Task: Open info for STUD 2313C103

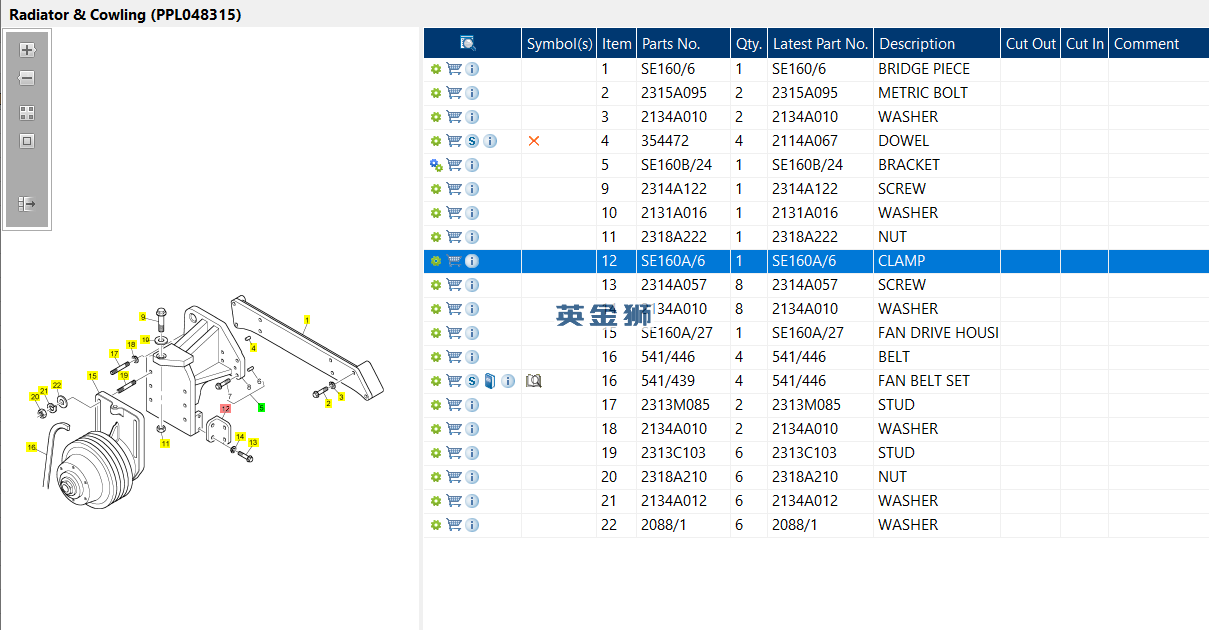Action: 472,453
